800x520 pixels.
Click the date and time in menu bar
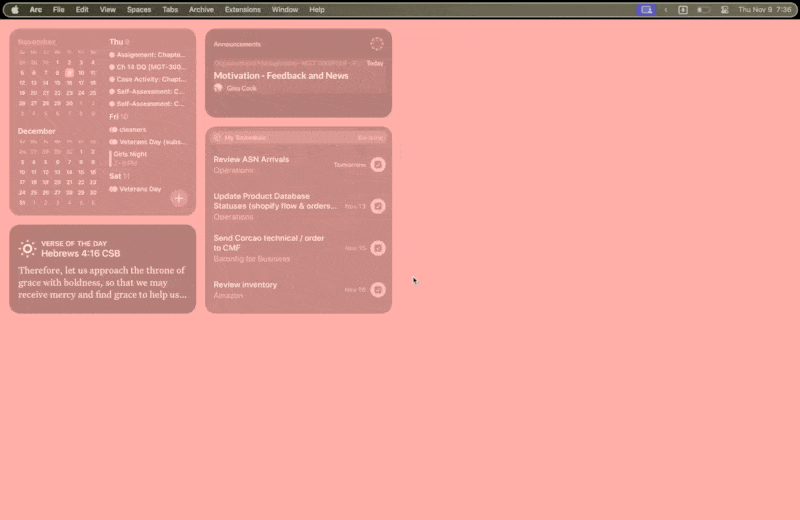point(764,9)
